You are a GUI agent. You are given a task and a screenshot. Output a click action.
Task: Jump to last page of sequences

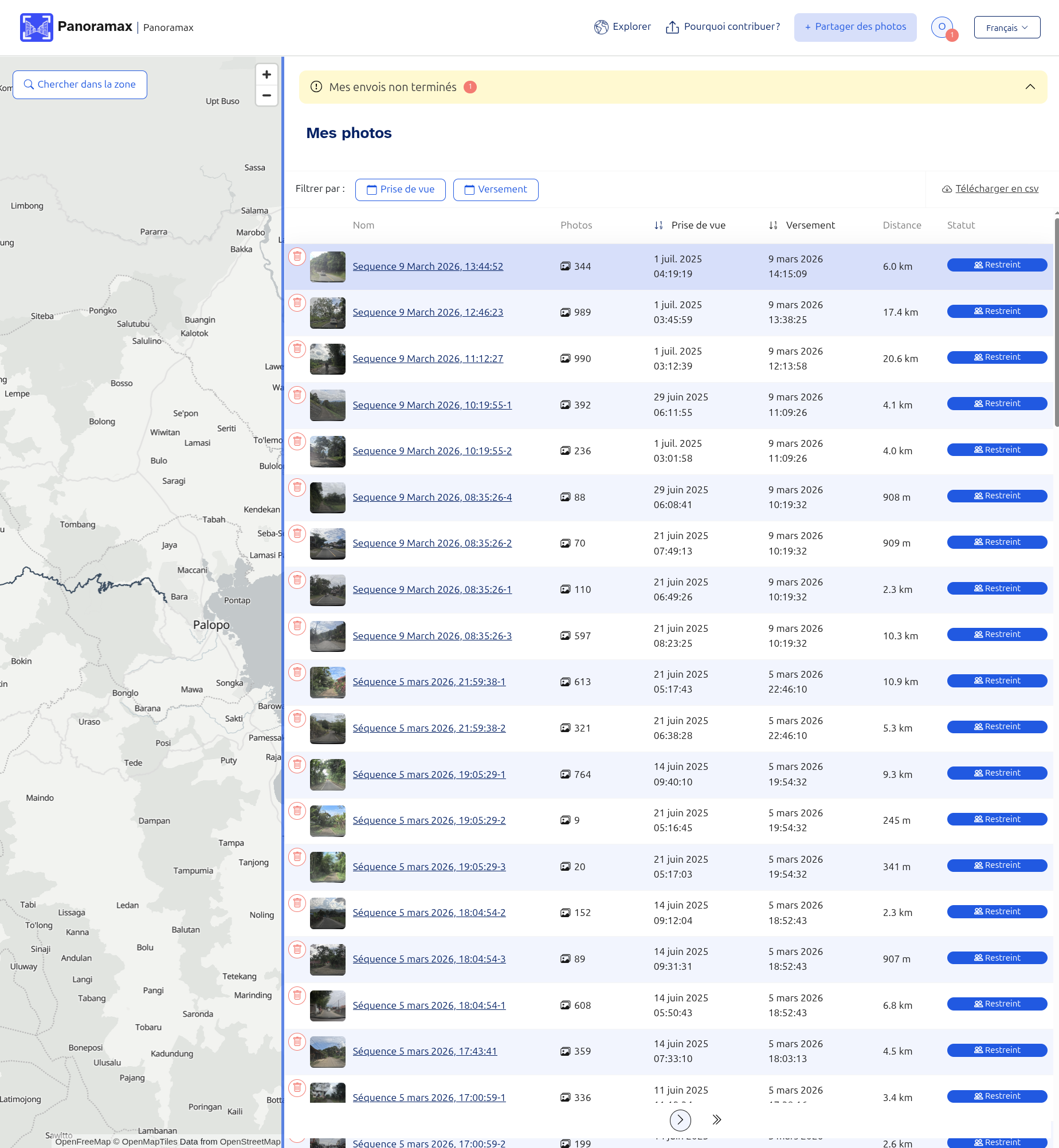click(716, 1119)
